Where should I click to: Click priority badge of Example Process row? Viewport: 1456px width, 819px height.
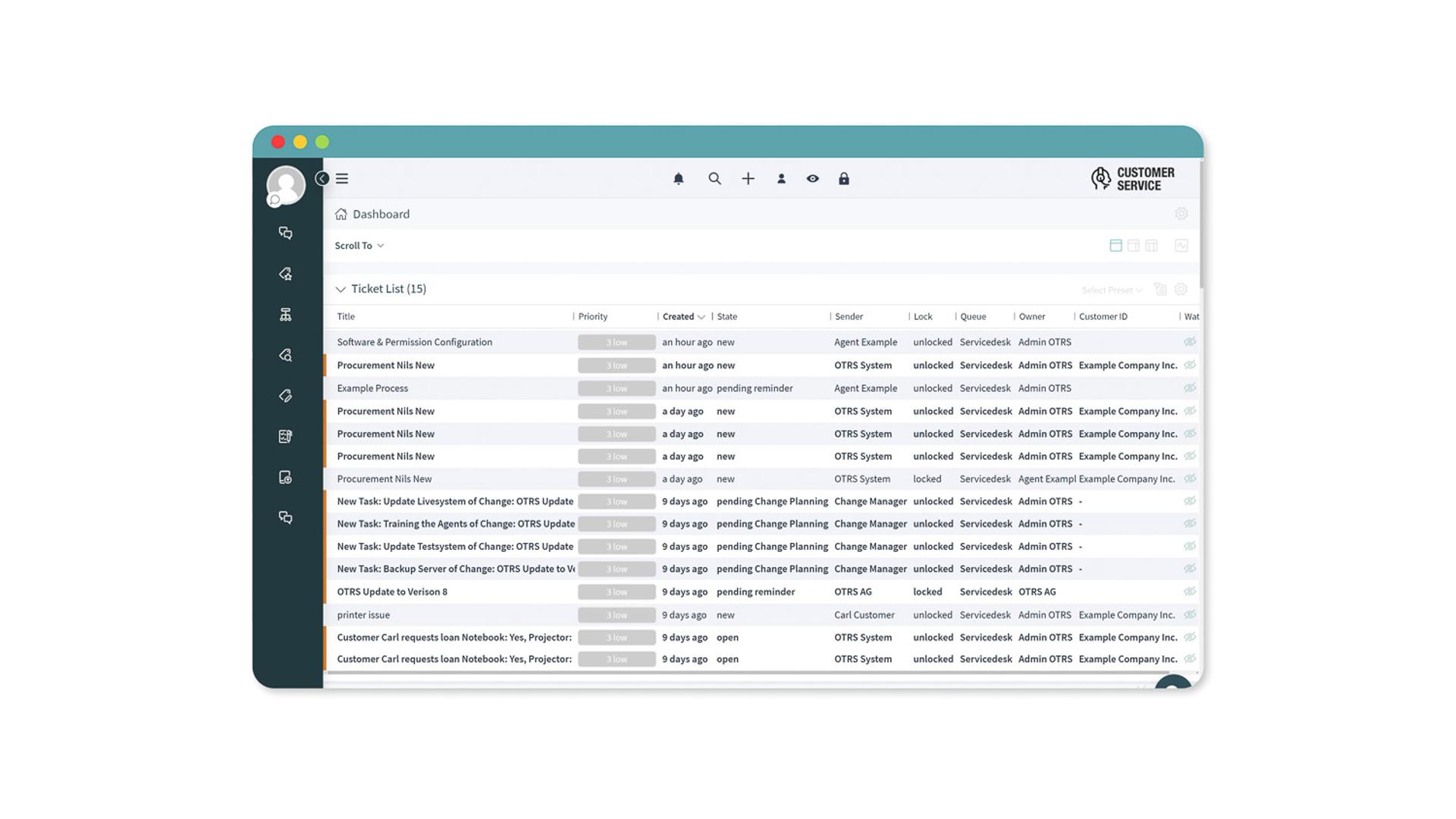[x=617, y=388]
